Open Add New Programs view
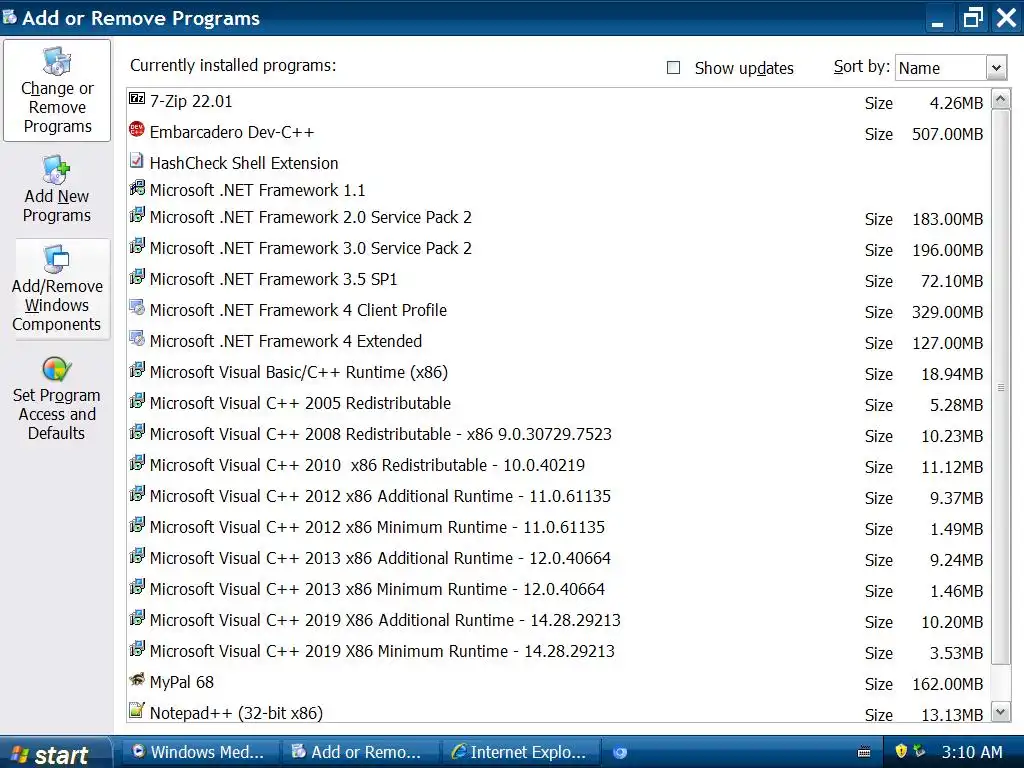Image resolution: width=1024 pixels, height=768 pixels. tap(57, 189)
